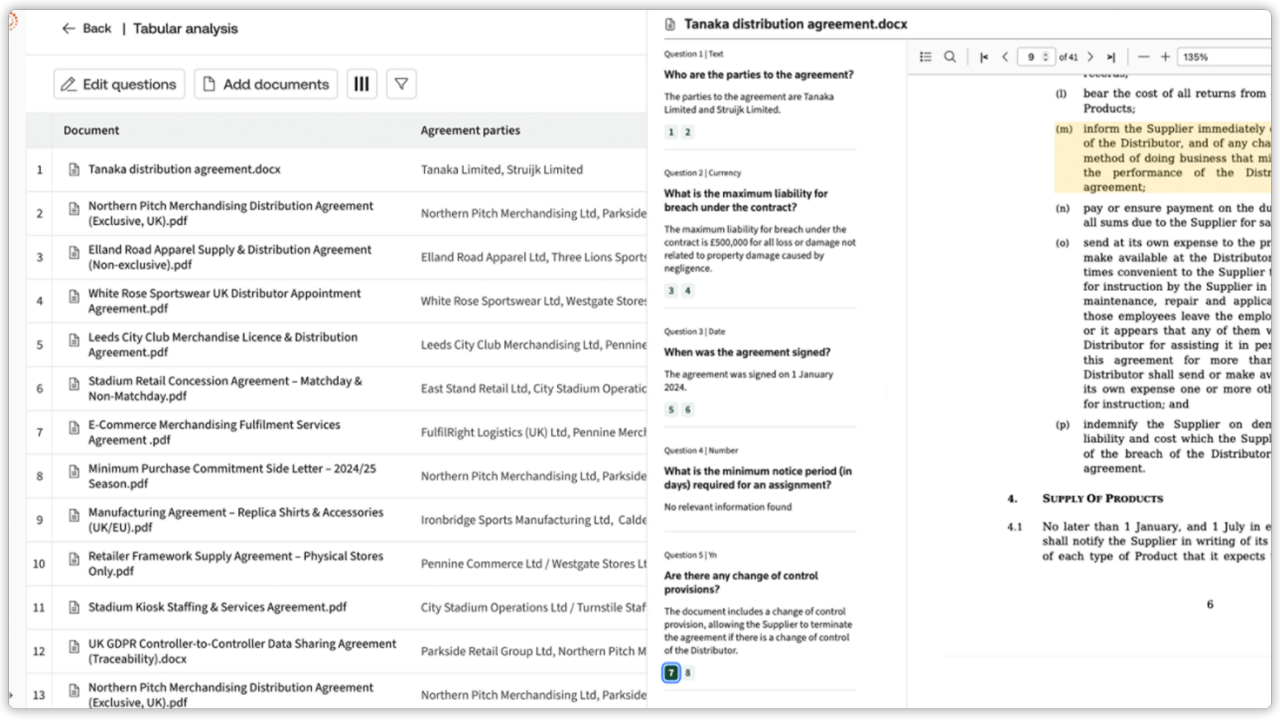Open Elland Road Apparel Supply & Distribution Agreement
1280x720 pixels.
pyautogui.click(x=230, y=257)
